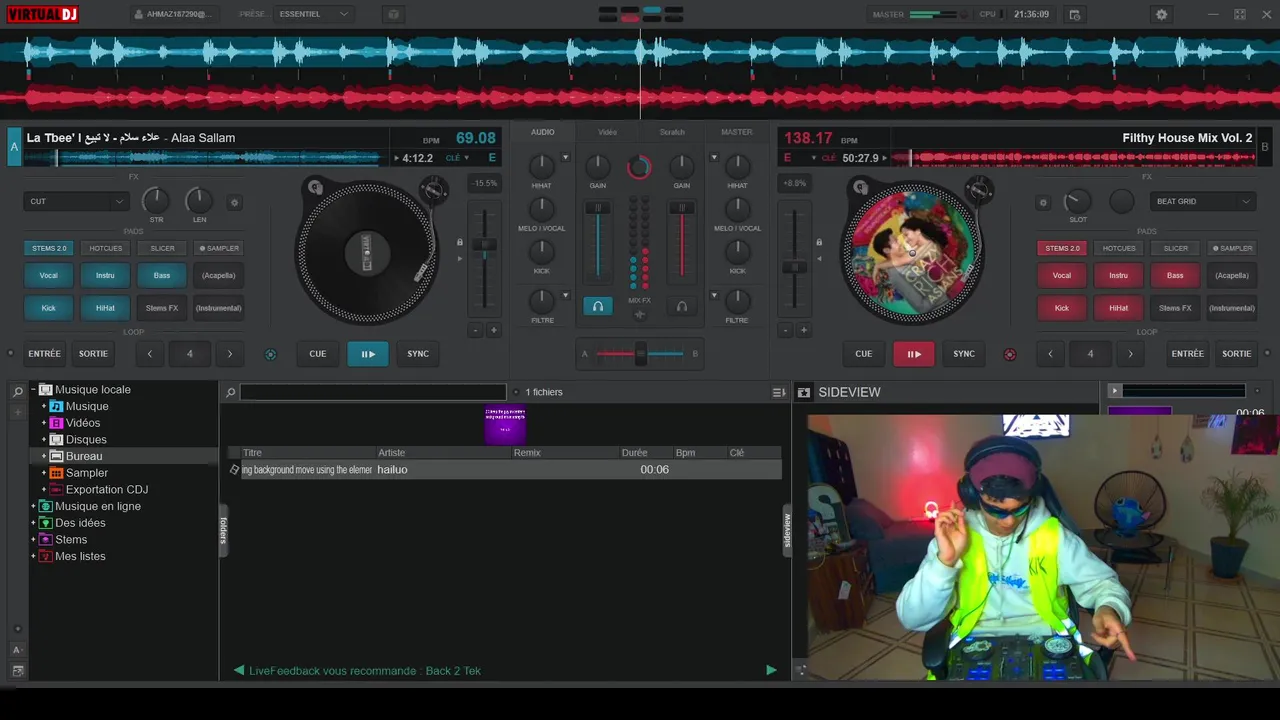This screenshot has height=720, width=1280.
Task: Click the deck A FX settings gear
Action: pos(235,202)
